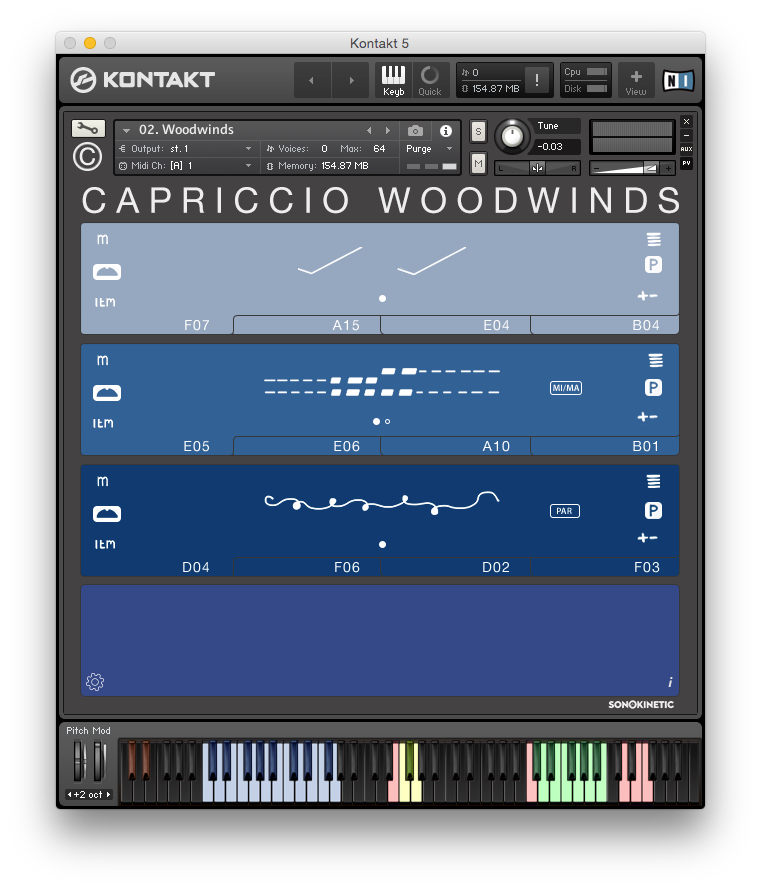Image resolution: width=761 pixels, height=889 pixels.
Task: Click the Quick load icon
Action: coord(429,81)
